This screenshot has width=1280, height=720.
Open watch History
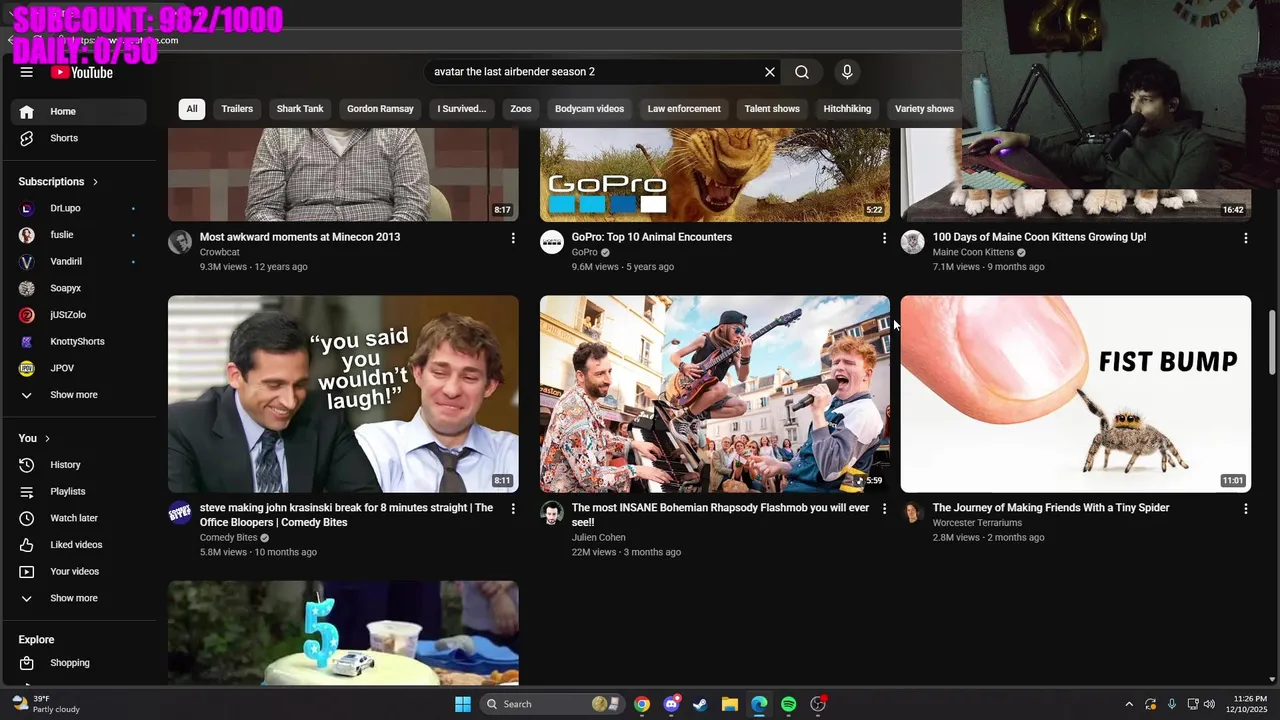[80, 465]
